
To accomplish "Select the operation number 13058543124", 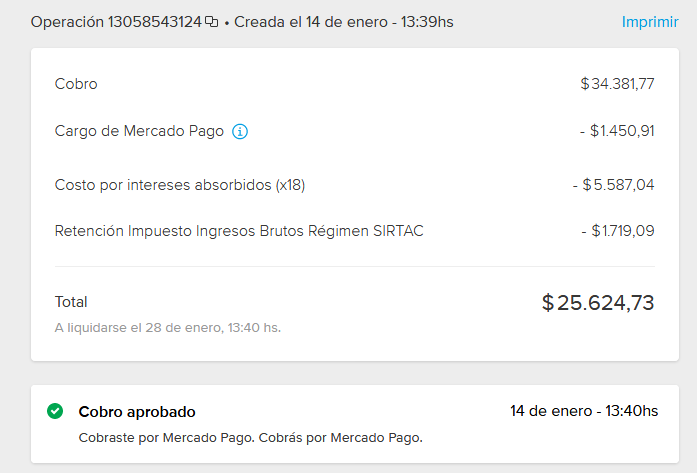I will 155,22.
